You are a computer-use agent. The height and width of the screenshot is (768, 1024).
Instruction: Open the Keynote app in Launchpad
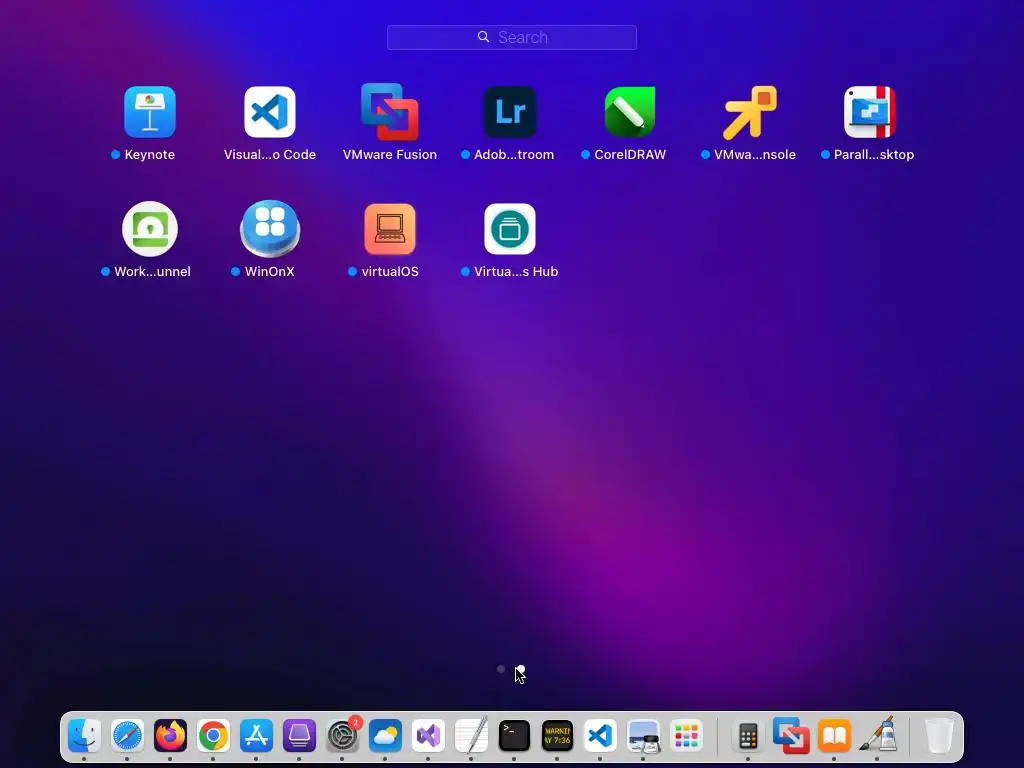tap(150, 112)
